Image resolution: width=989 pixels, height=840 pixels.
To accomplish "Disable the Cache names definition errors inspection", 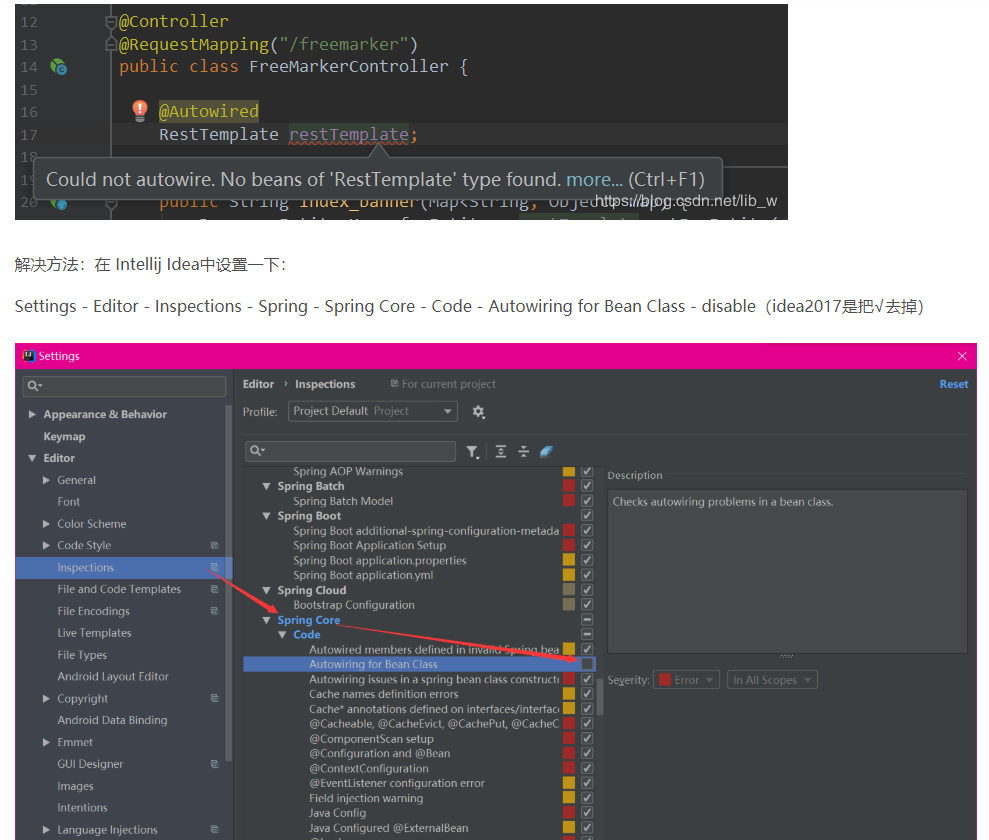I will pyautogui.click(x=586, y=693).
